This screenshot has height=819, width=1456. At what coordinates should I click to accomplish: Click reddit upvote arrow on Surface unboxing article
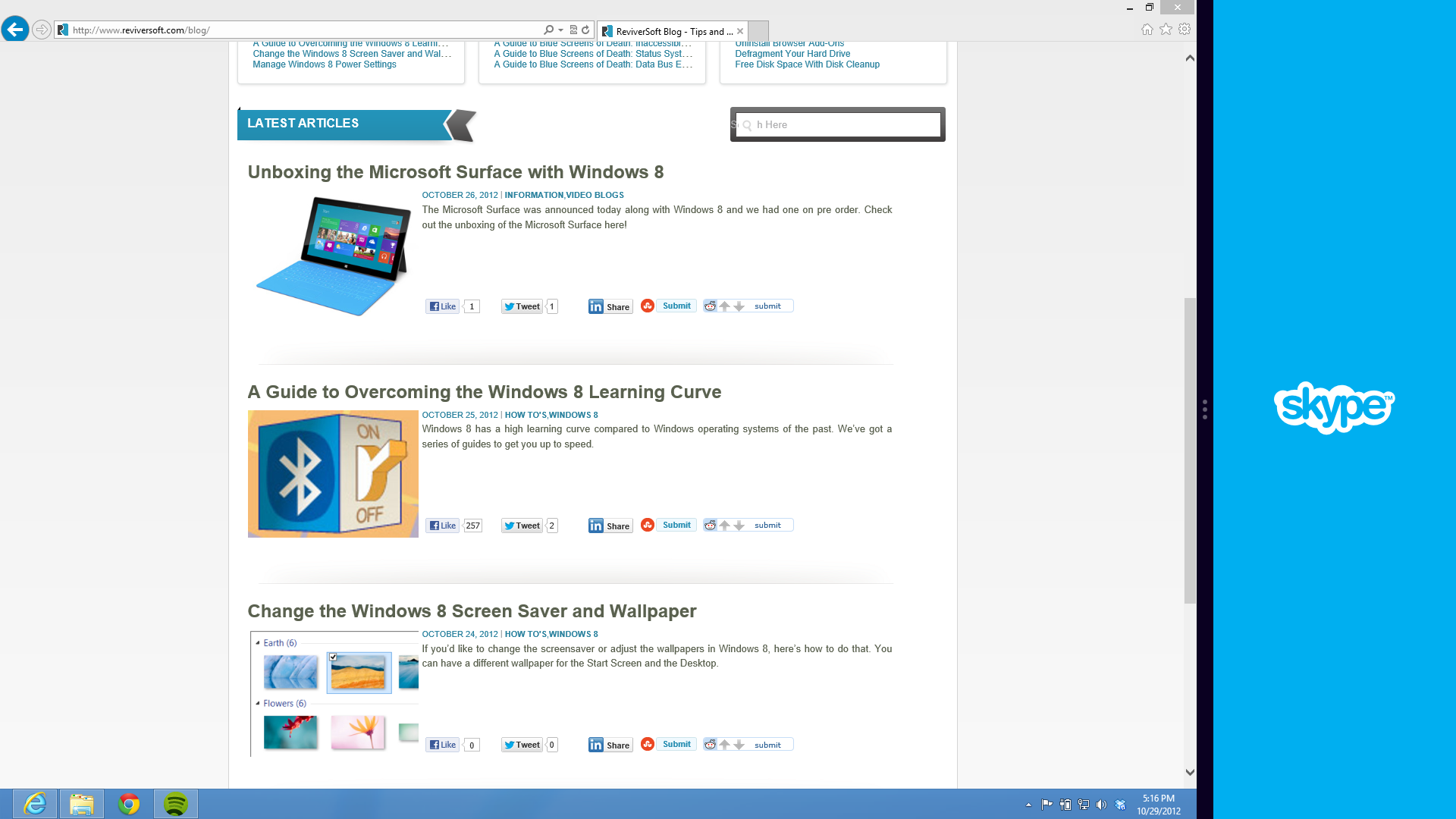[724, 306]
